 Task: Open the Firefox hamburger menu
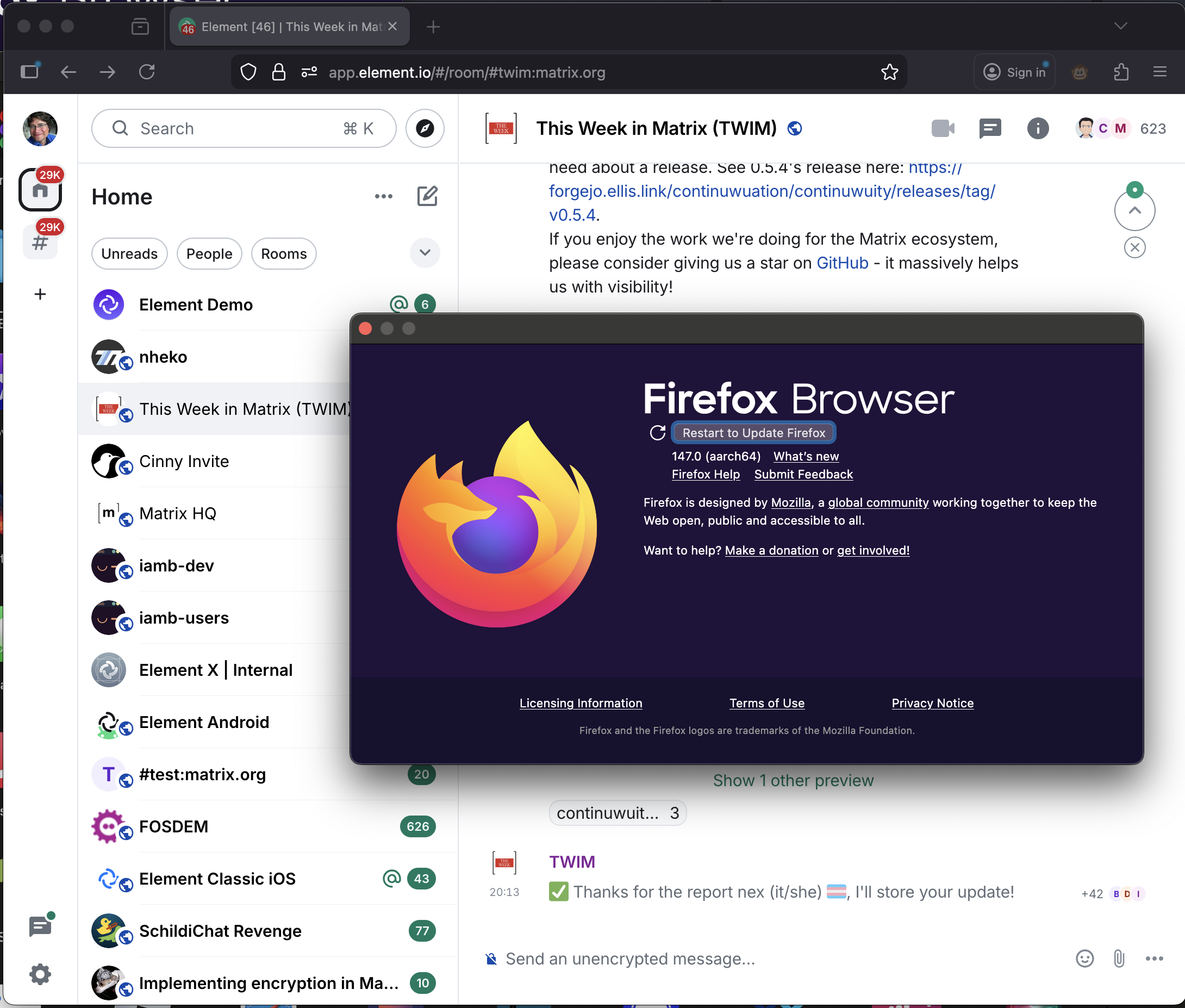point(1160,72)
